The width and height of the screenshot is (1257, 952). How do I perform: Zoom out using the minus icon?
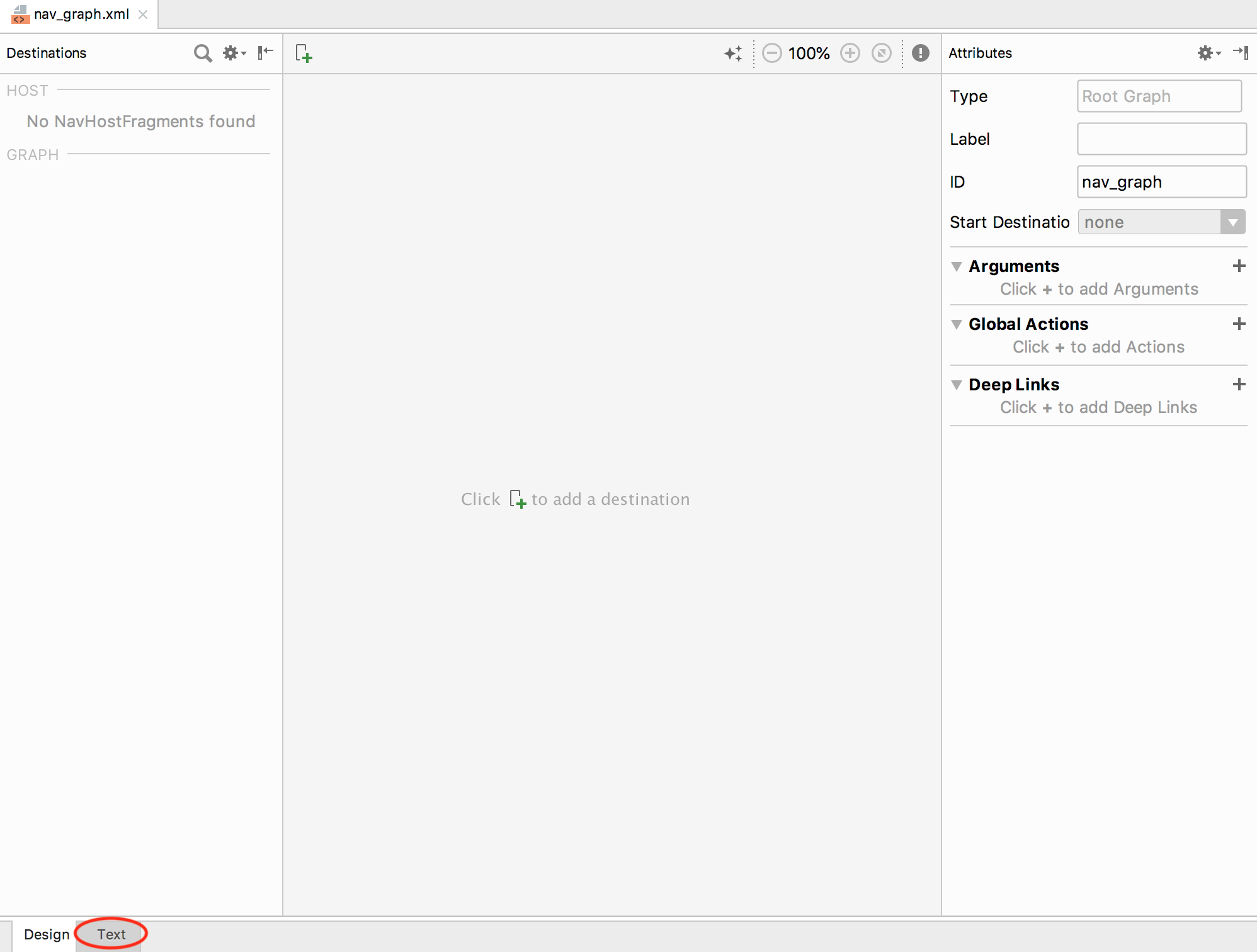(772, 53)
